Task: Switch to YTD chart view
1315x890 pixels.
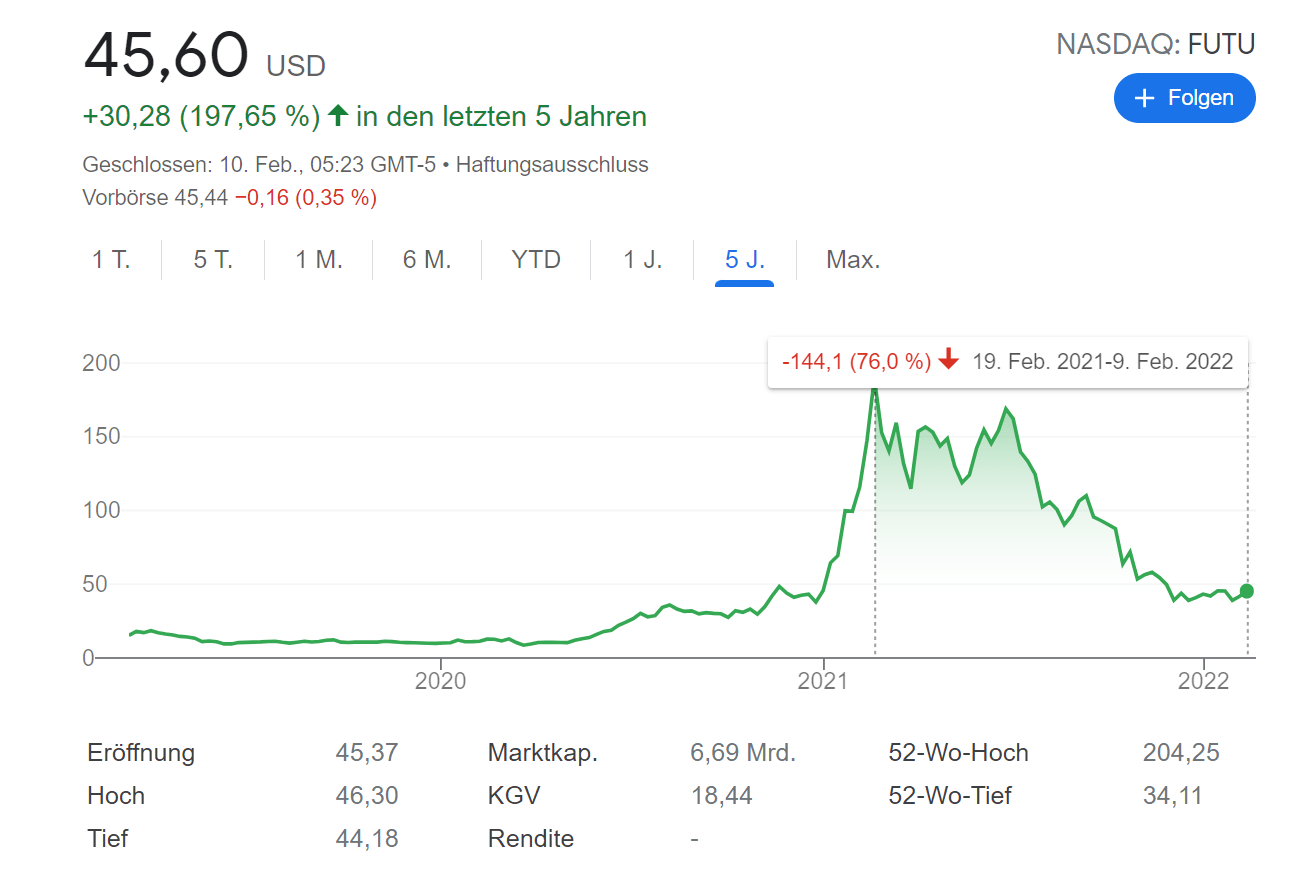Action: pyautogui.click(x=536, y=260)
